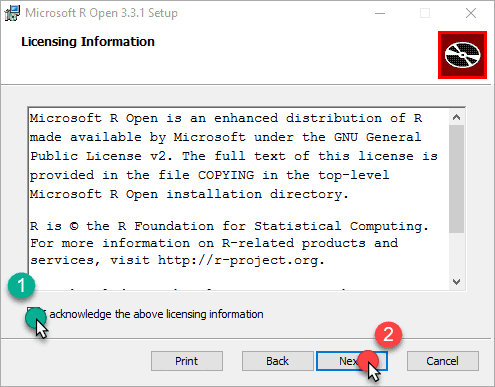495x387 pixels.
Task: Click the Next button
Action: [x=352, y=361]
